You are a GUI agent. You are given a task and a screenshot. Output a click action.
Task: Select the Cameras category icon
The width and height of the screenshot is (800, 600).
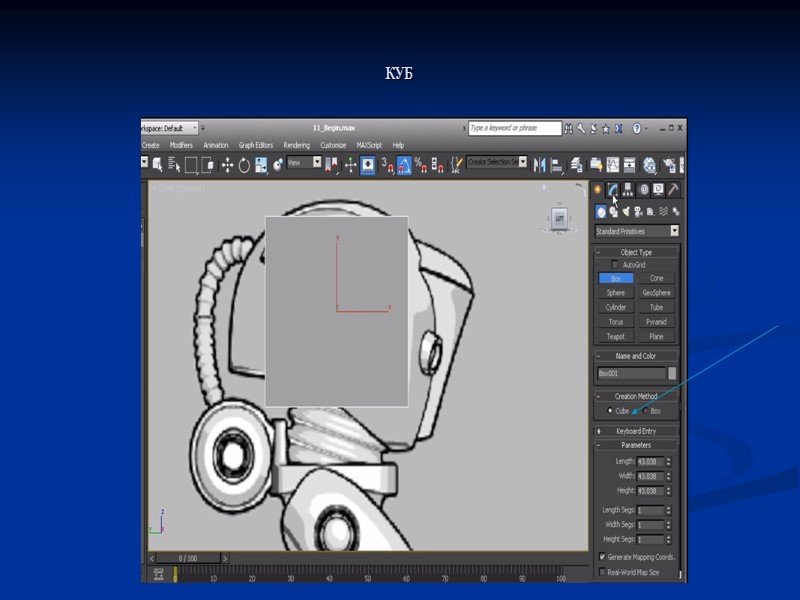tap(638, 211)
